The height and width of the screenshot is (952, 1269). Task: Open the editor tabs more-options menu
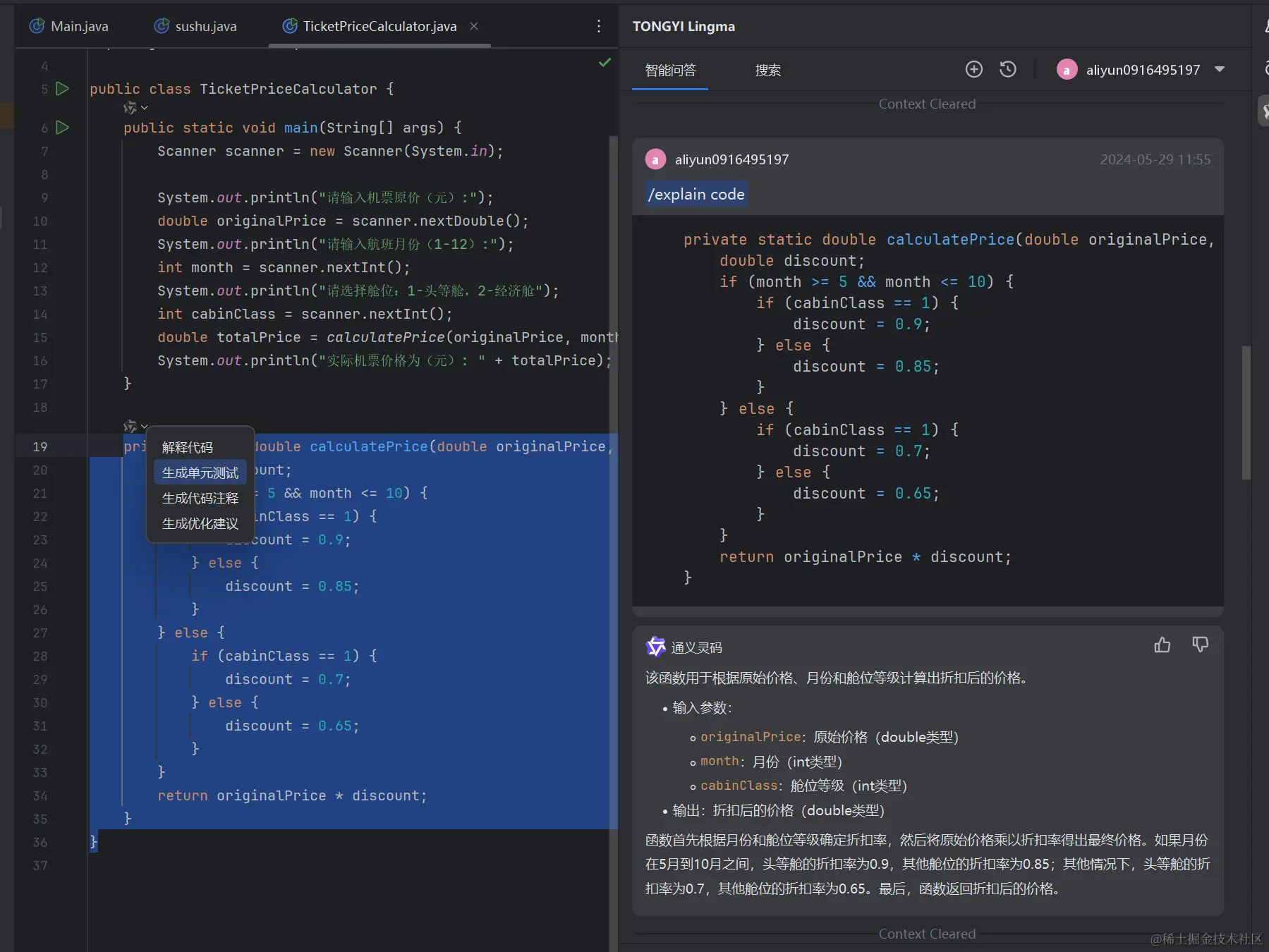coord(599,26)
